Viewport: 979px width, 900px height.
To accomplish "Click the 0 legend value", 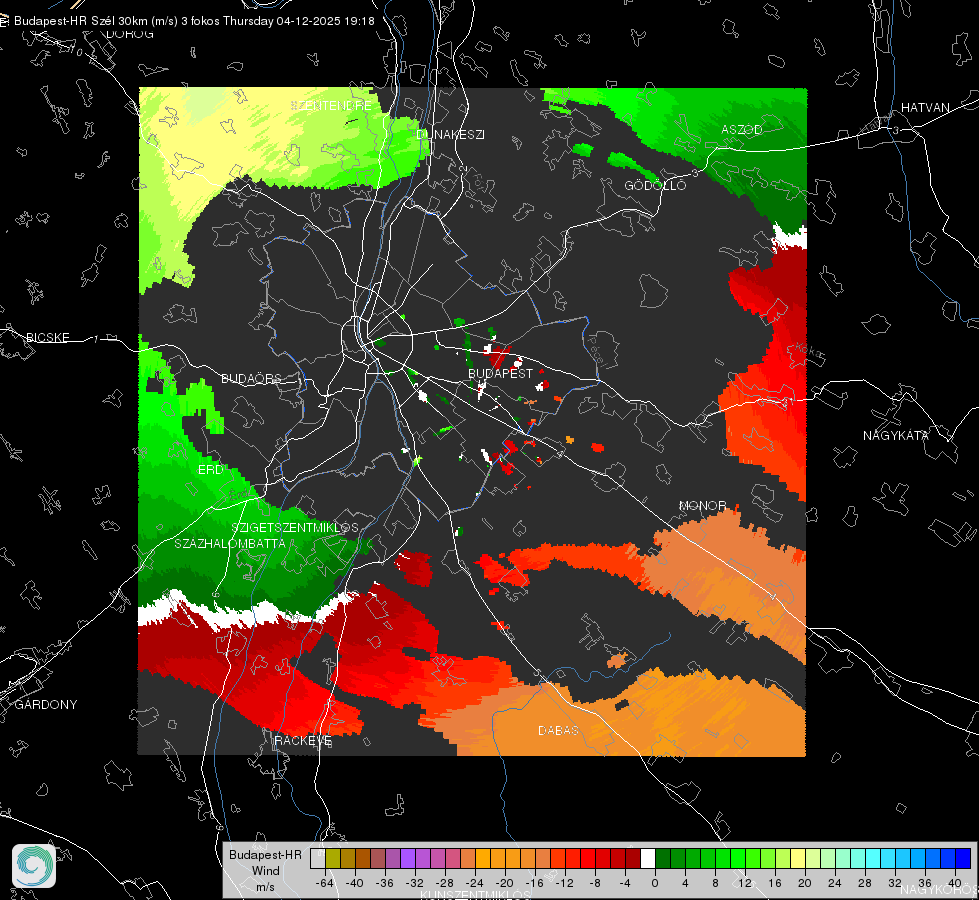I will 654,883.
